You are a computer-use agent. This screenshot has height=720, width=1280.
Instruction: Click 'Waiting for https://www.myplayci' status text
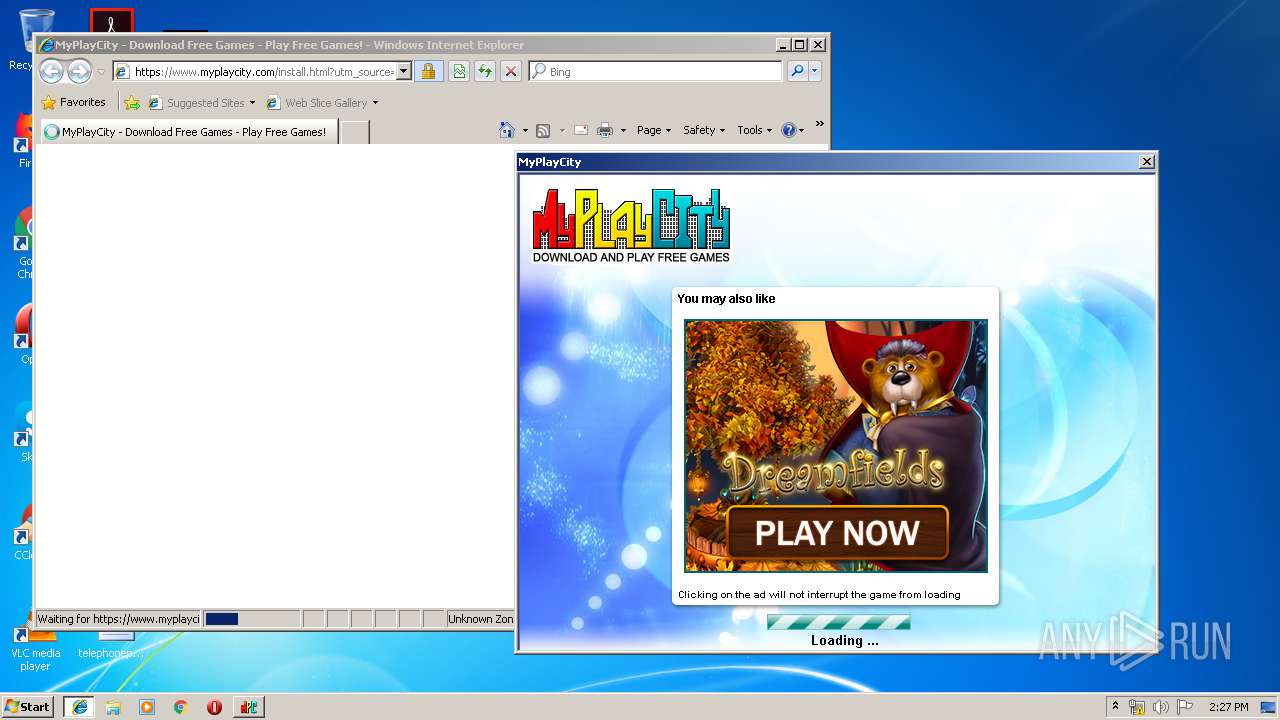click(x=118, y=619)
